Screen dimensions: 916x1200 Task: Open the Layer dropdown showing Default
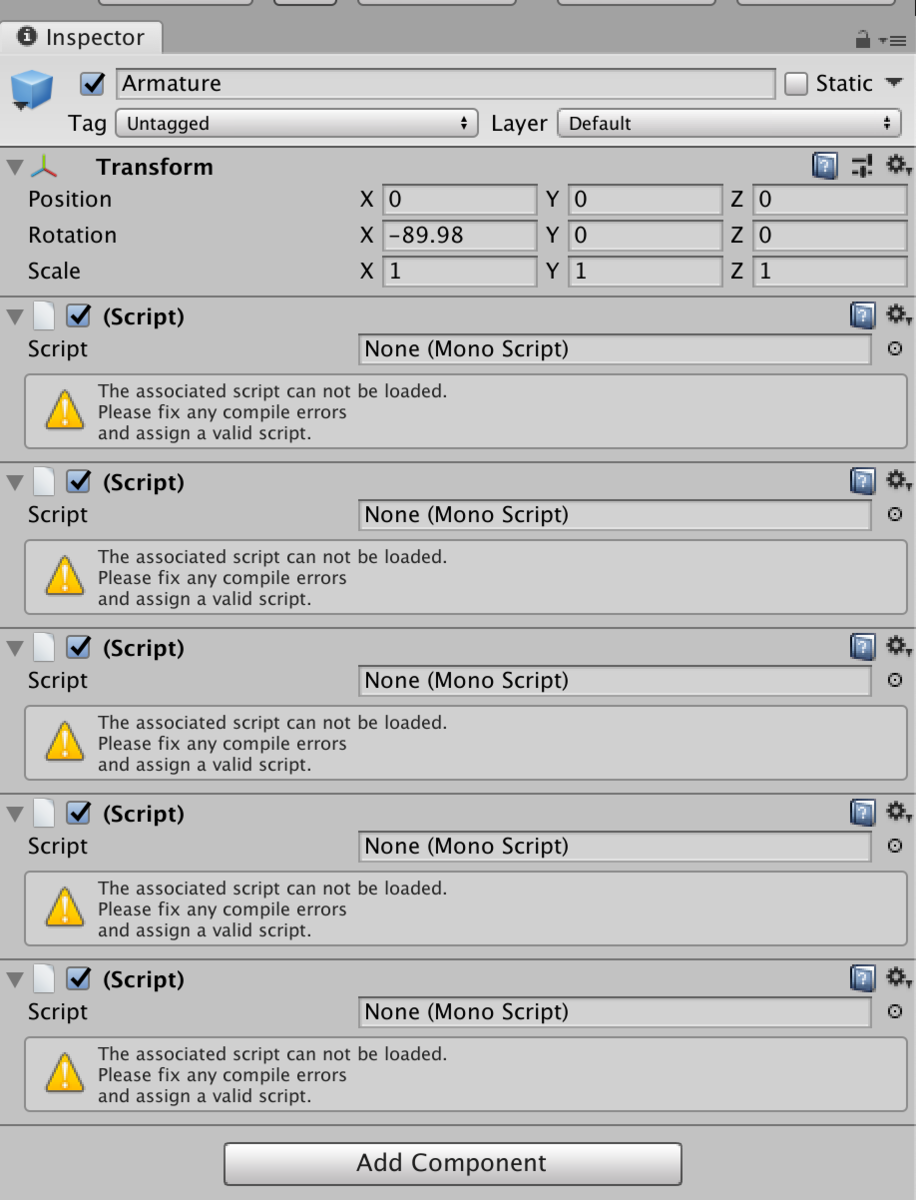728,124
